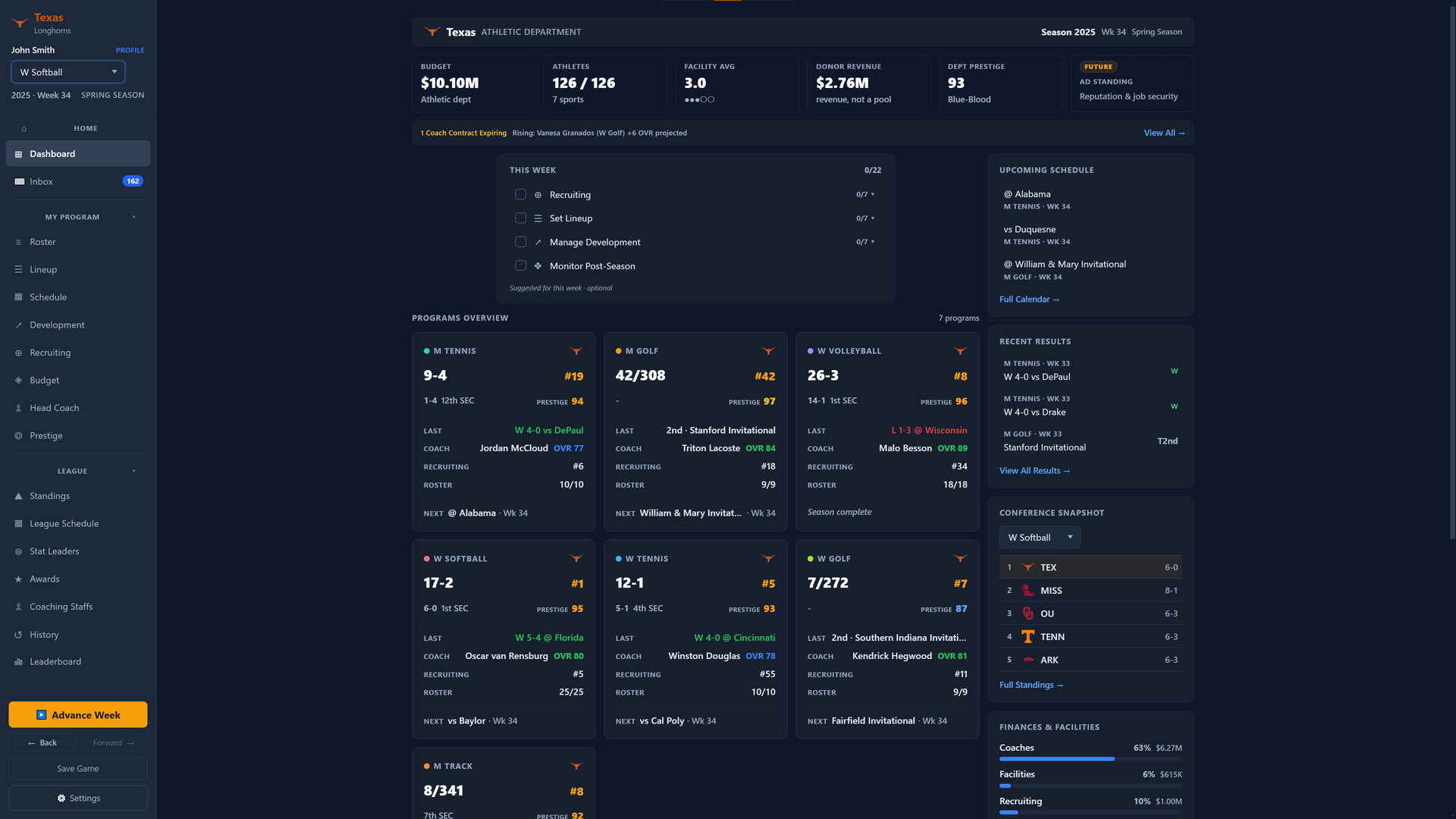This screenshot has width=1456, height=819.
Task: Check the Manage Development task checkbox
Action: pyautogui.click(x=520, y=242)
